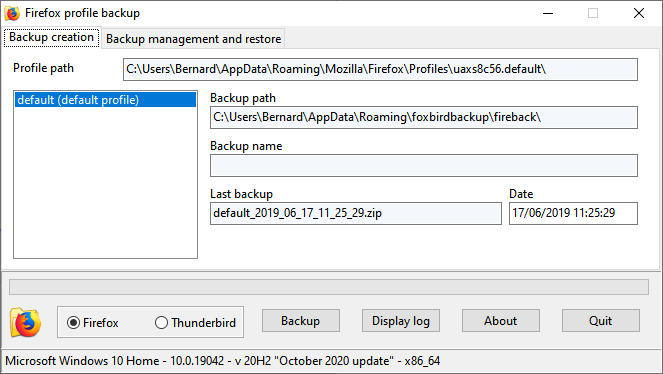Click the Last backup zip filename field
The image size is (663, 374).
click(356, 213)
